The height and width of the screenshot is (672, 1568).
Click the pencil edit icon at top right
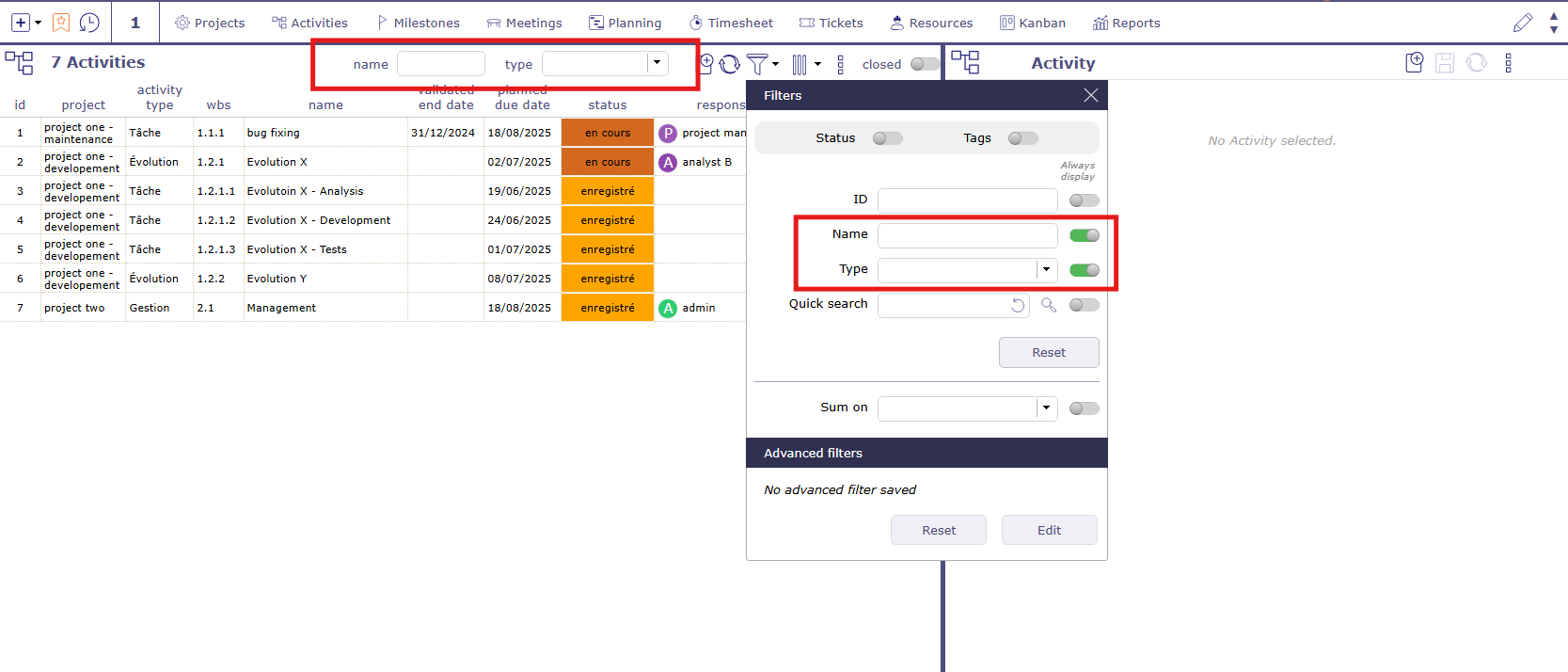[1523, 23]
